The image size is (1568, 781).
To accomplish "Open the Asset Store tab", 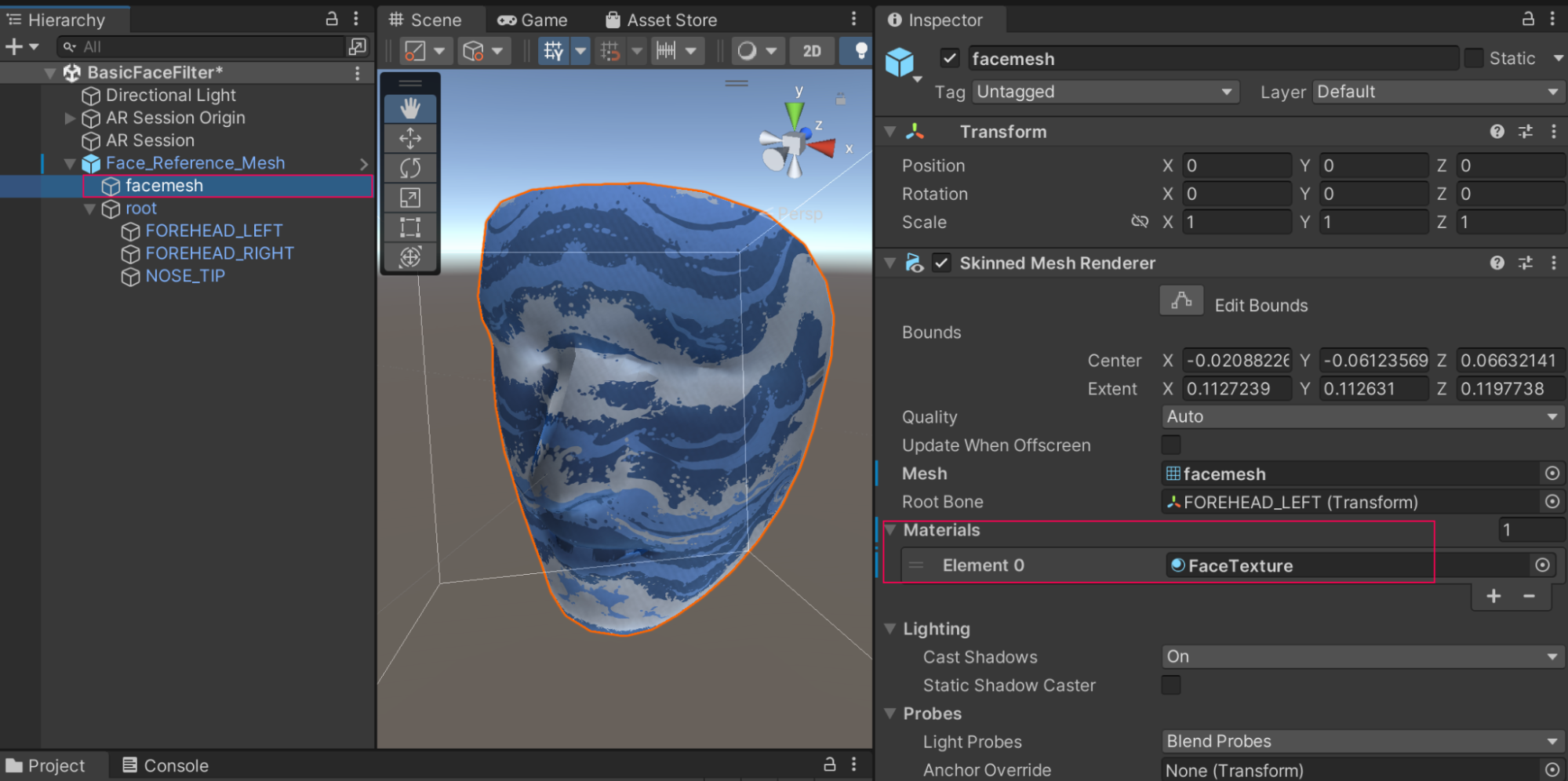I will point(661,20).
